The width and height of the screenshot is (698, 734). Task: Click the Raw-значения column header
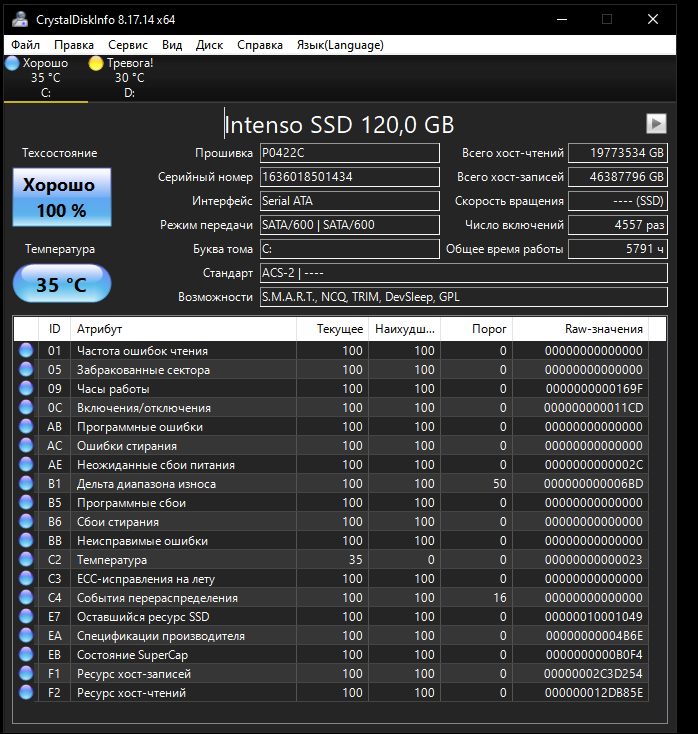580,329
